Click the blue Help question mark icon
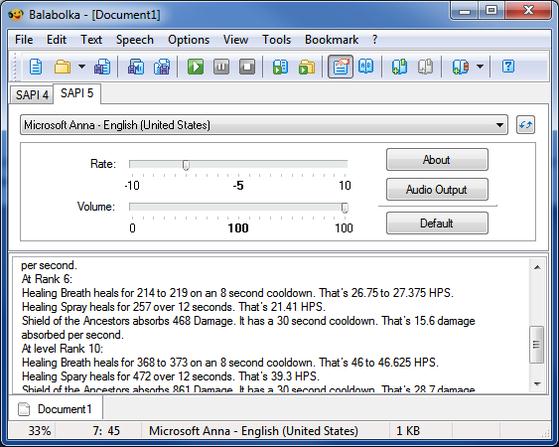This screenshot has height=447, width=559. [x=508, y=67]
